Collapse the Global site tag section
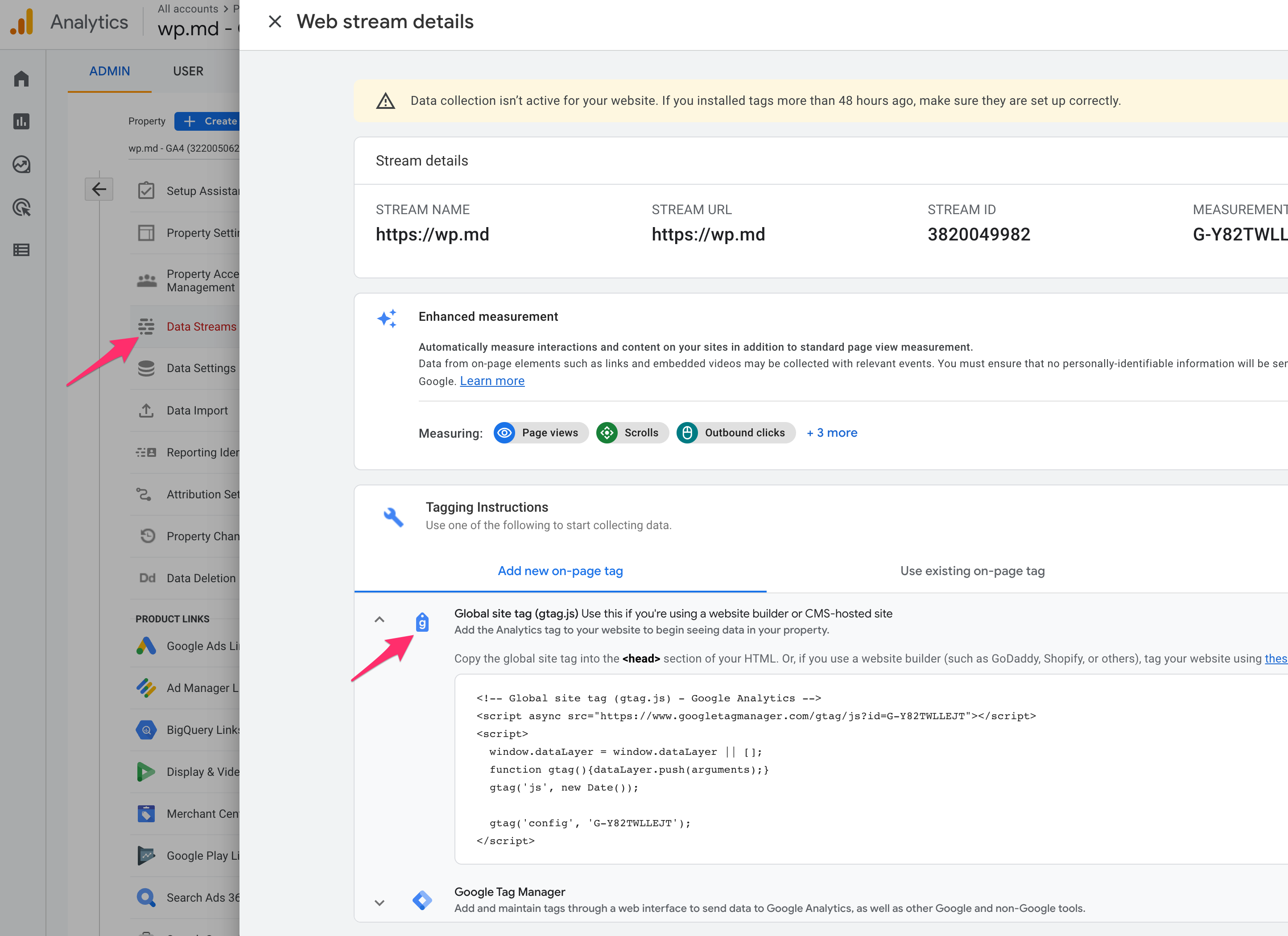Screen dimensions: 1288x936 tap(380, 620)
